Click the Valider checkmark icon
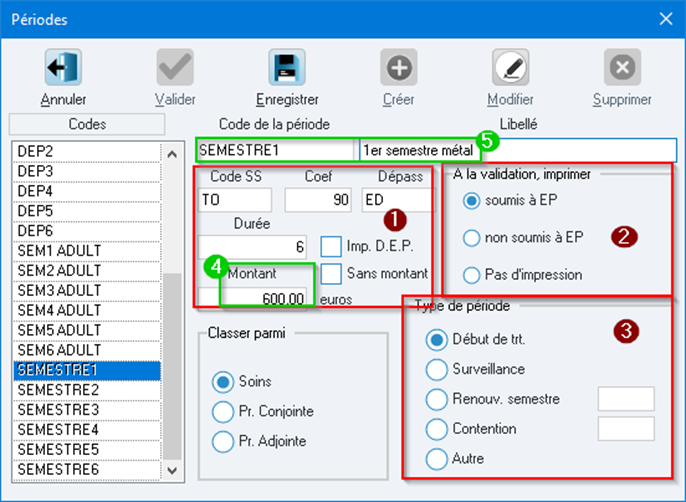686x502 pixels. click(x=175, y=67)
